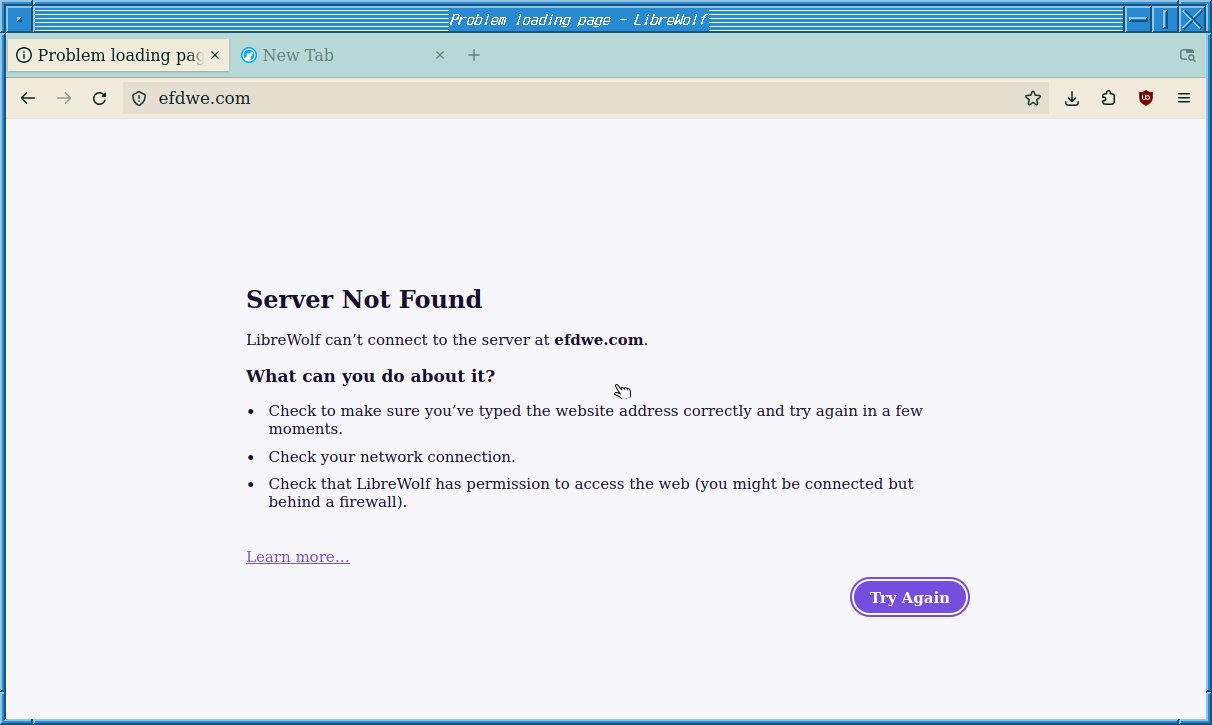Switch to the New Tab tab
The height and width of the screenshot is (725, 1212).
coord(343,55)
